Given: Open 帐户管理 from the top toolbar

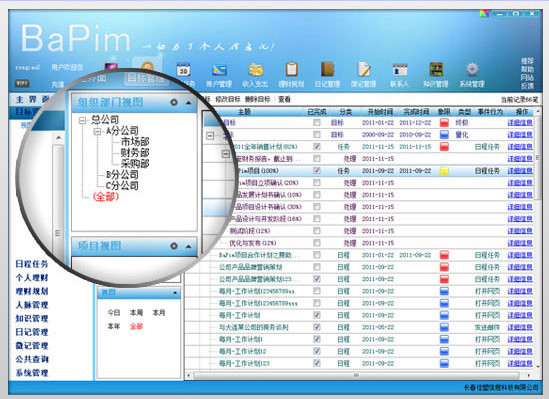Looking at the screenshot, I should pos(219,69).
